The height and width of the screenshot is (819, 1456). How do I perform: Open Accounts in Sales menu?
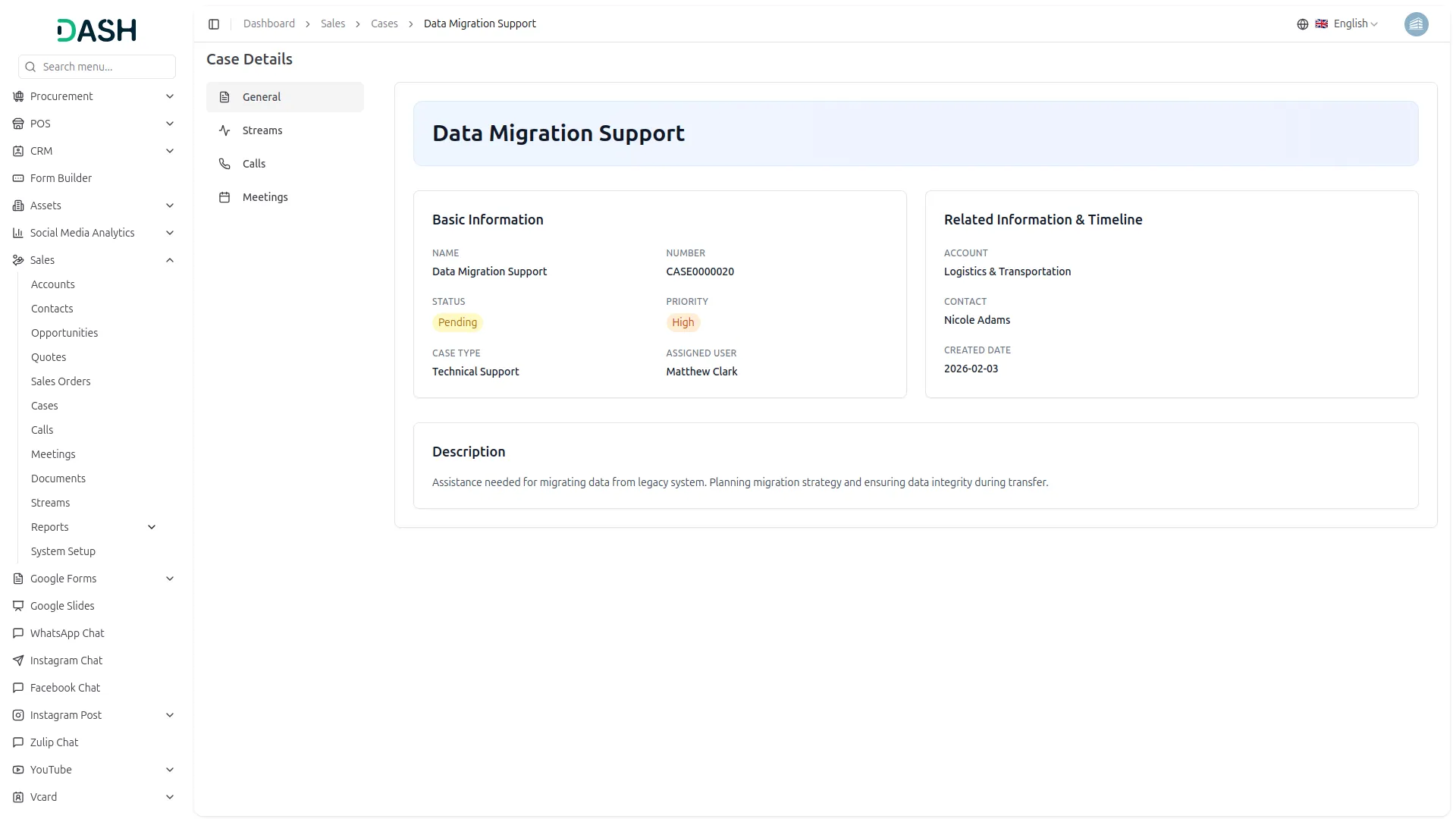[53, 284]
